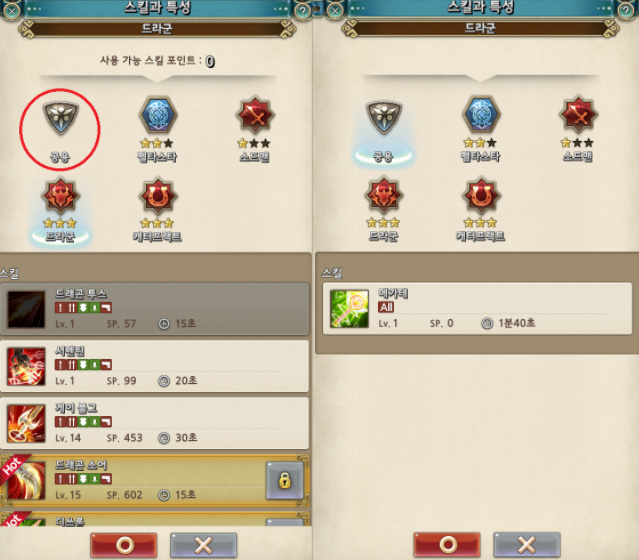The height and width of the screenshot is (560, 639).
Task: Cancel with gray X button in right panel
Action: pos(527,545)
